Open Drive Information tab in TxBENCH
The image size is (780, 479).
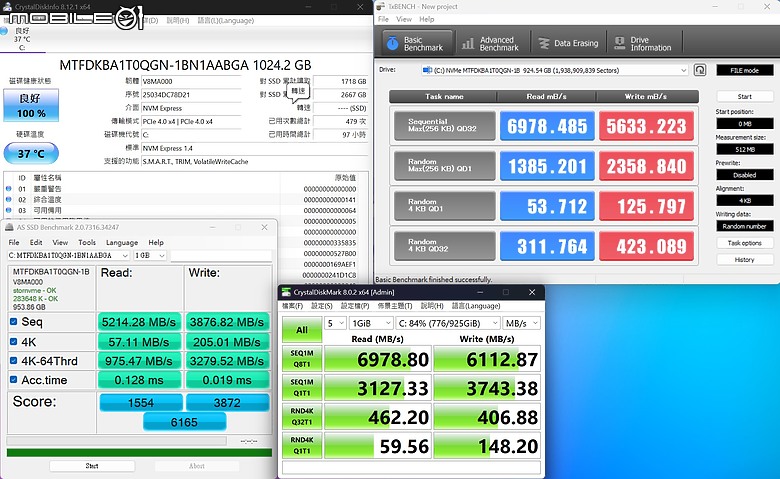[x=644, y=43]
